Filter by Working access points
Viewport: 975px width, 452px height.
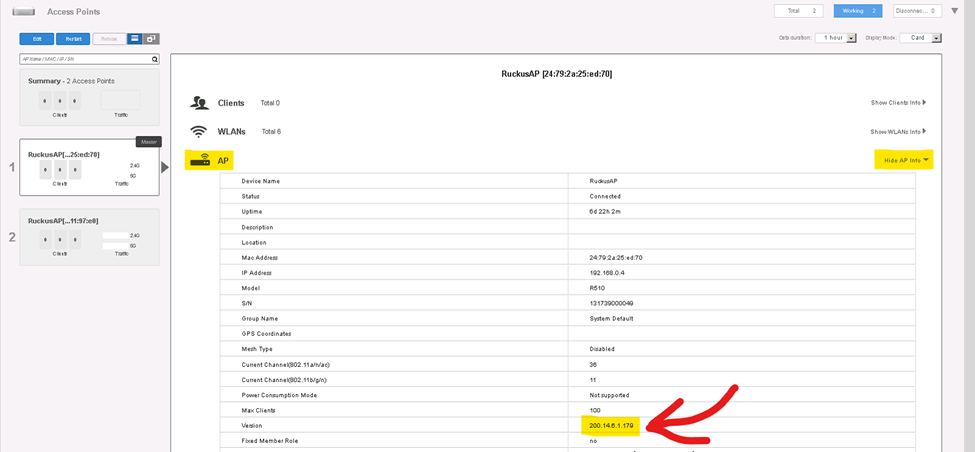click(x=858, y=11)
